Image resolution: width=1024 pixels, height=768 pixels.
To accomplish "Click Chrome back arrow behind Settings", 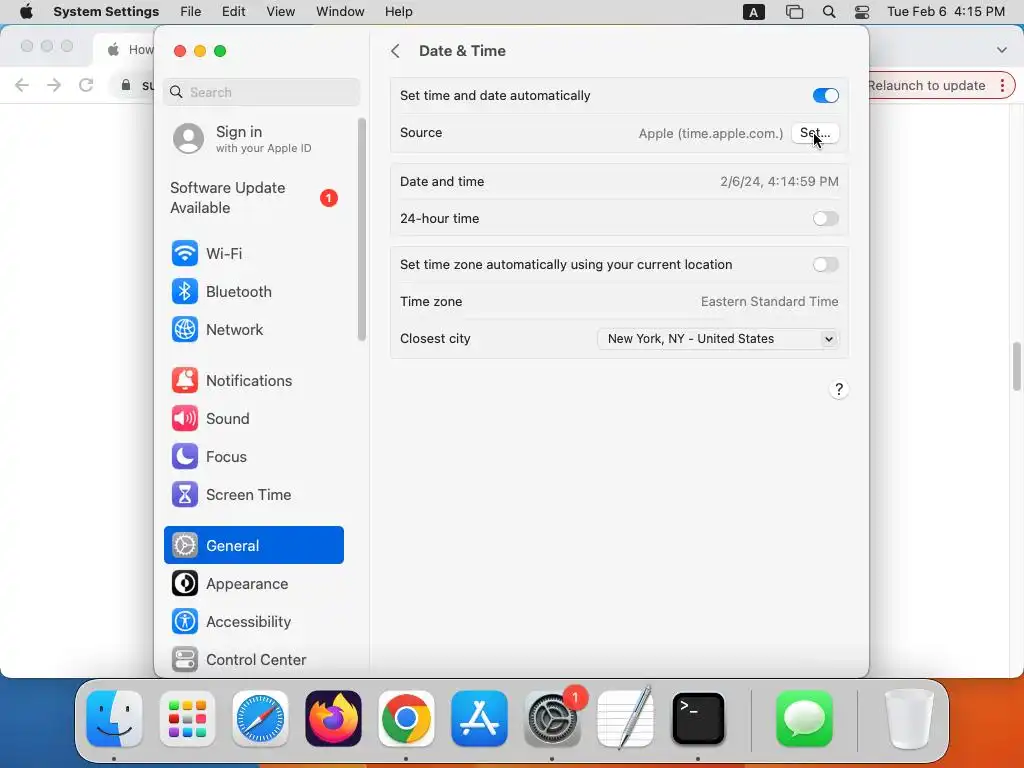I will click(x=22, y=85).
